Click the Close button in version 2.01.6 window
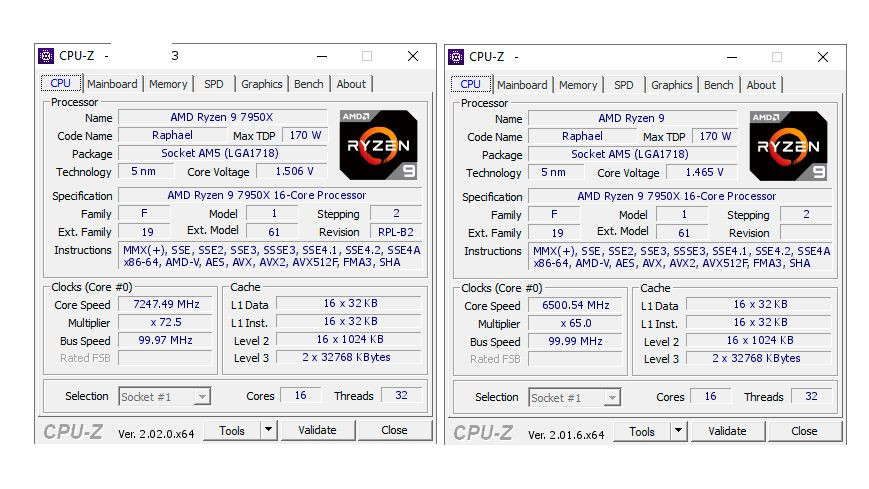This screenshot has width=869, height=489. (804, 431)
